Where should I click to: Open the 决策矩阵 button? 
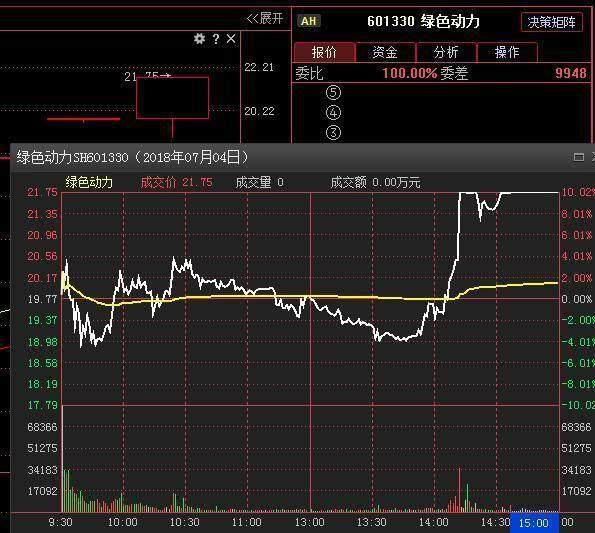coord(552,22)
